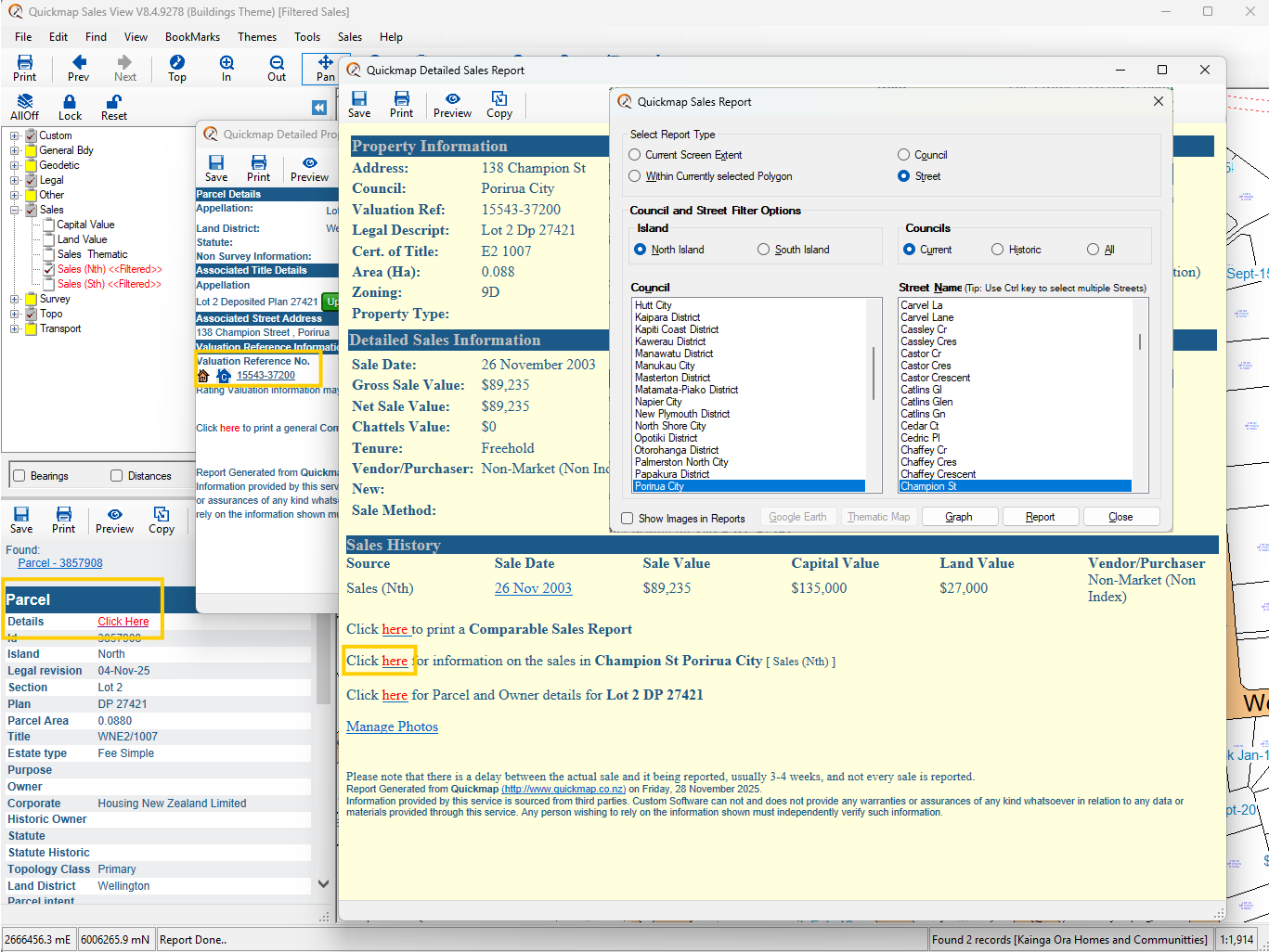Click the AllOff layers icon

pos(25,102)
